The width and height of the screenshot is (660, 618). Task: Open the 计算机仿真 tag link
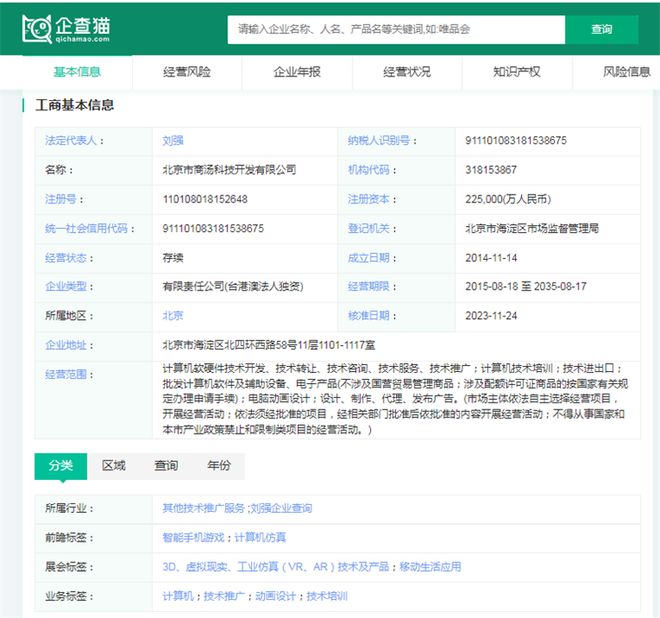pos(260,538)
